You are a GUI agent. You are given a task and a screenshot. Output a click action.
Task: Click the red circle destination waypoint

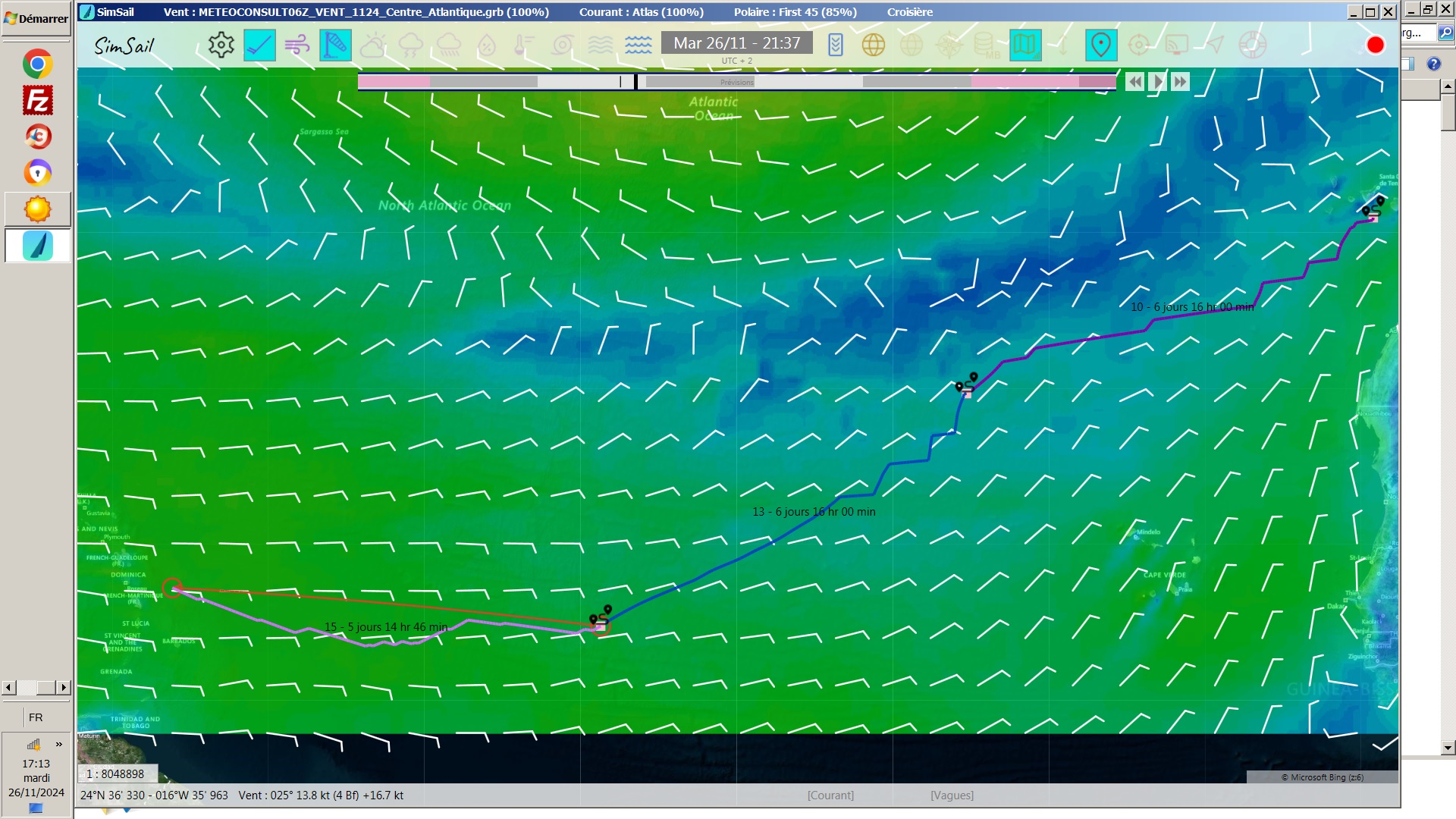point(172,588)
